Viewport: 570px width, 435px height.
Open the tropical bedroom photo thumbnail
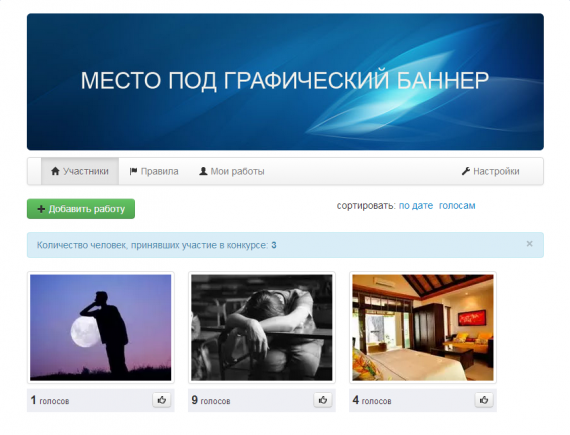pyautogui.click(x=423, y=327)
